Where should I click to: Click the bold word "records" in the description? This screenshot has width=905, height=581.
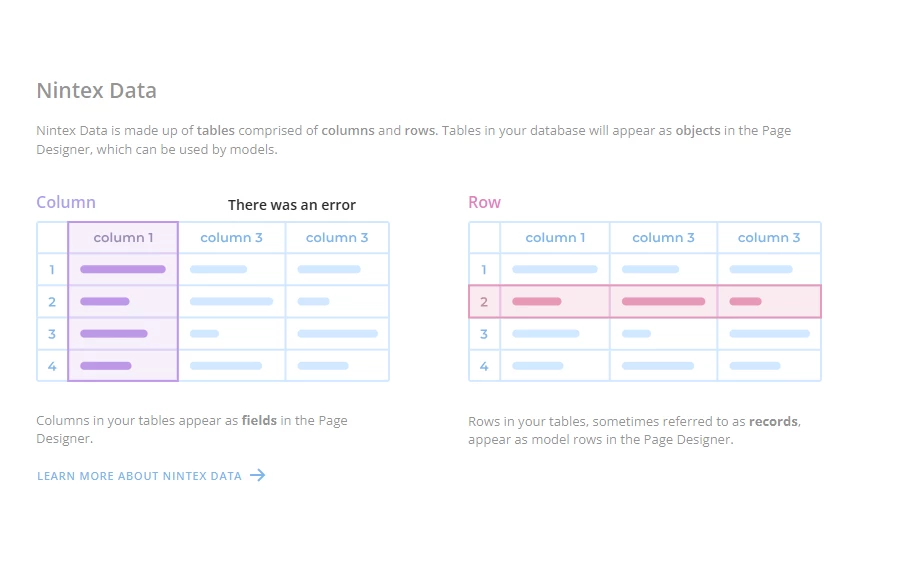[773, 422]
